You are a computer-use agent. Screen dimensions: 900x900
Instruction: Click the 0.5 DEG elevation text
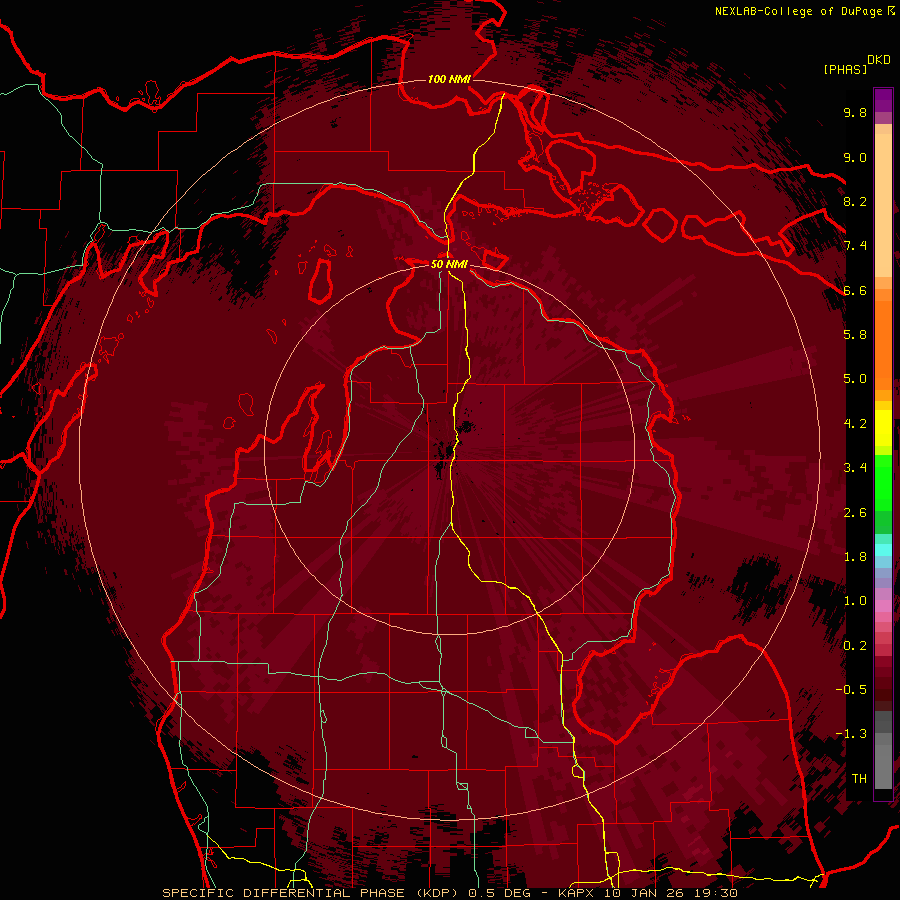[498, 893]
